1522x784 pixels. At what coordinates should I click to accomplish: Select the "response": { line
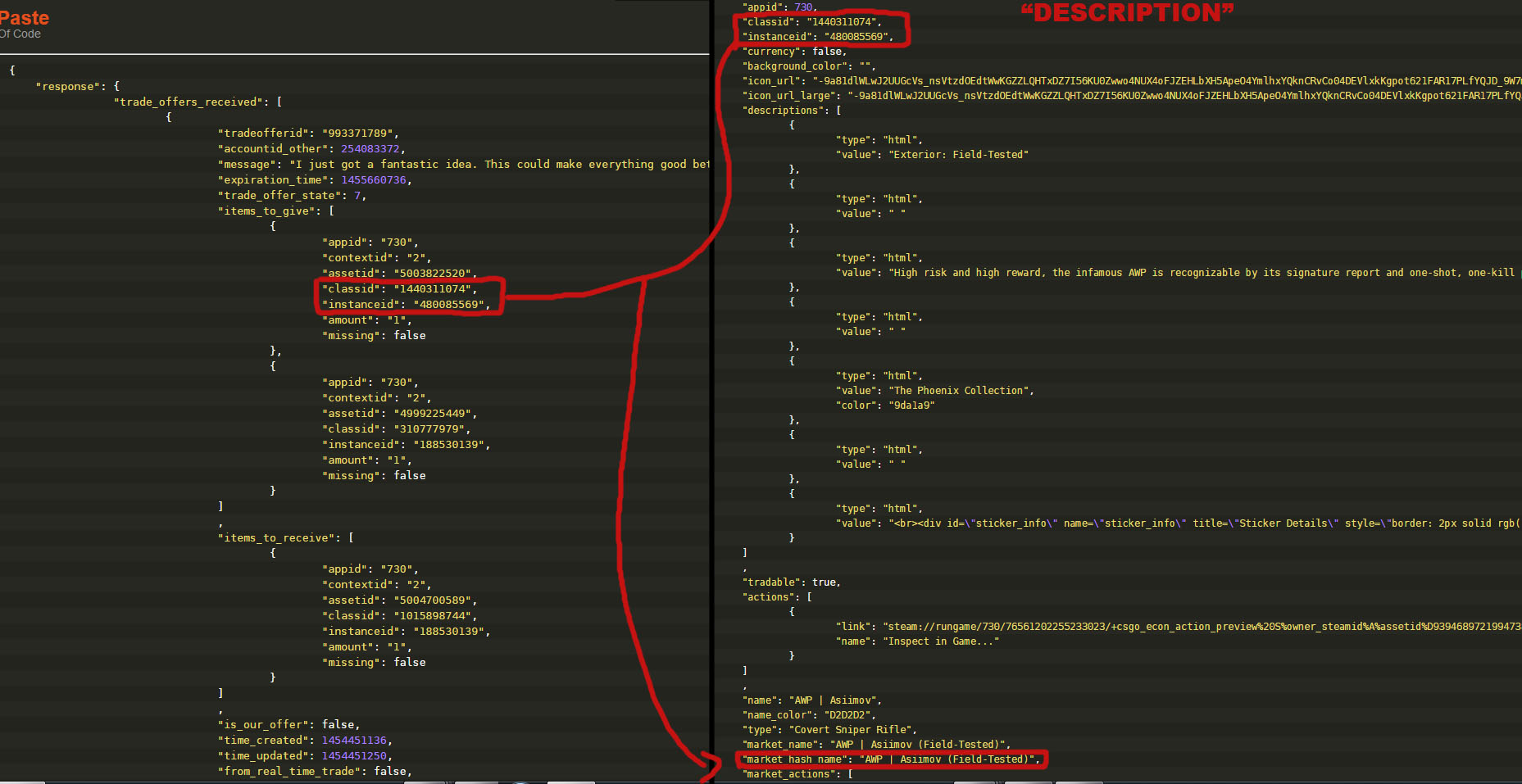pos(78,86)
